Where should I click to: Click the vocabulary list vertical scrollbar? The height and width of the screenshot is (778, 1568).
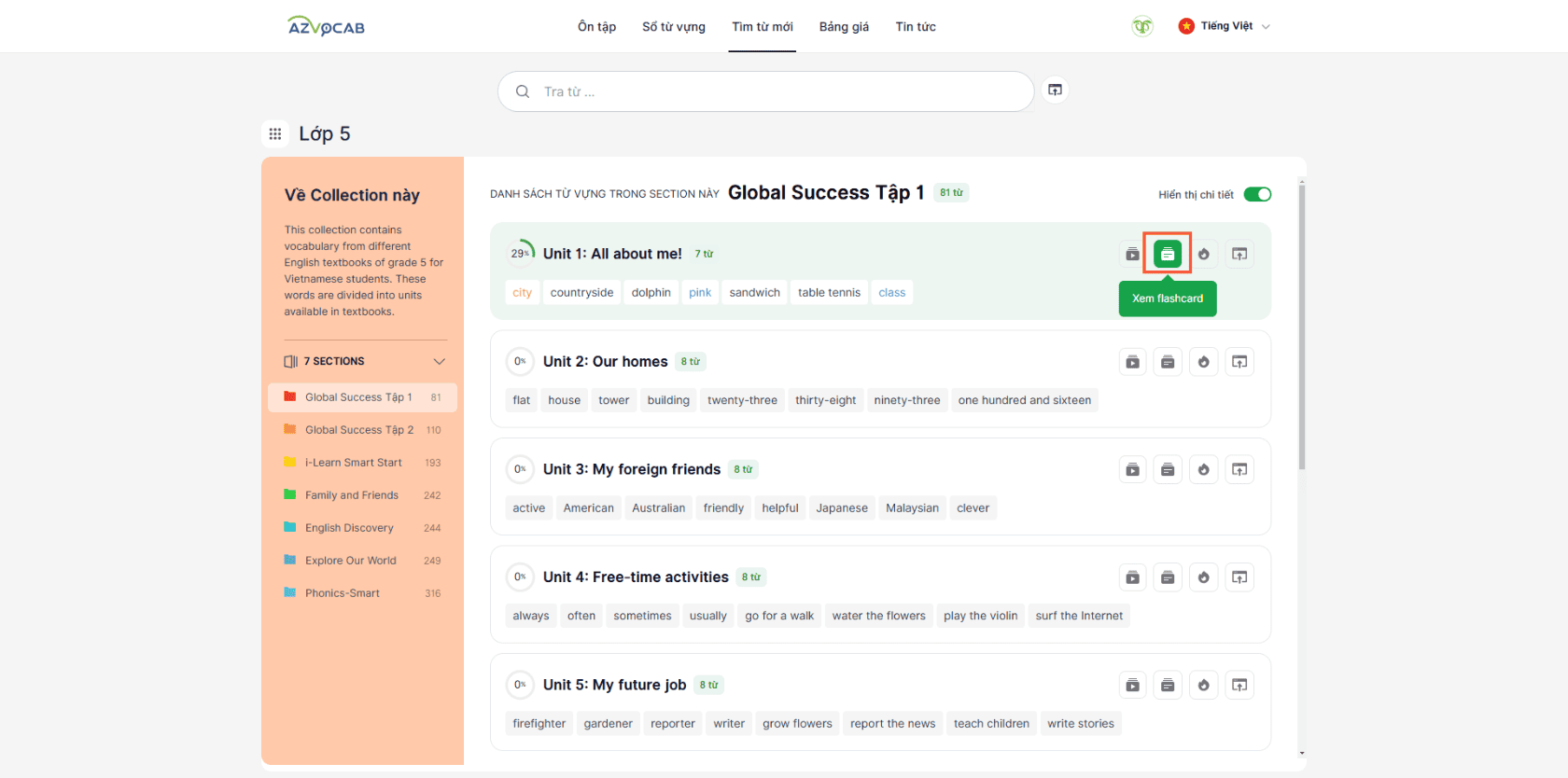point(1301,326)
